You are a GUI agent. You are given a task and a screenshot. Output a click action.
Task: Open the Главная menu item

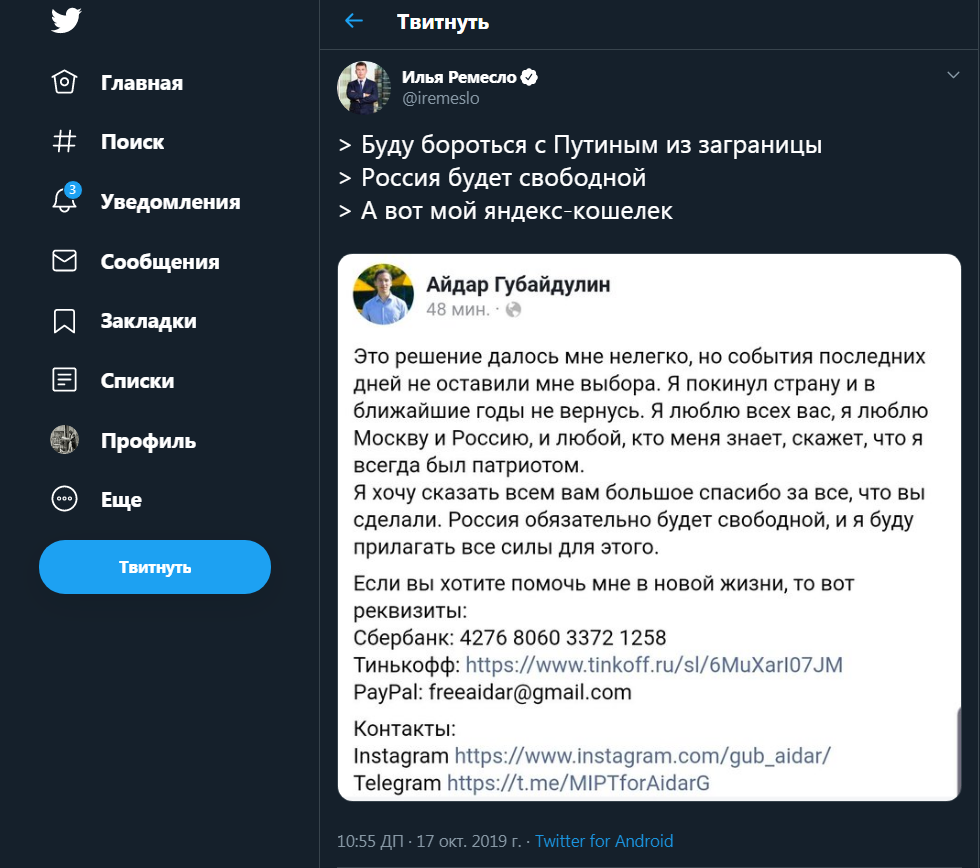pos(141,83)
